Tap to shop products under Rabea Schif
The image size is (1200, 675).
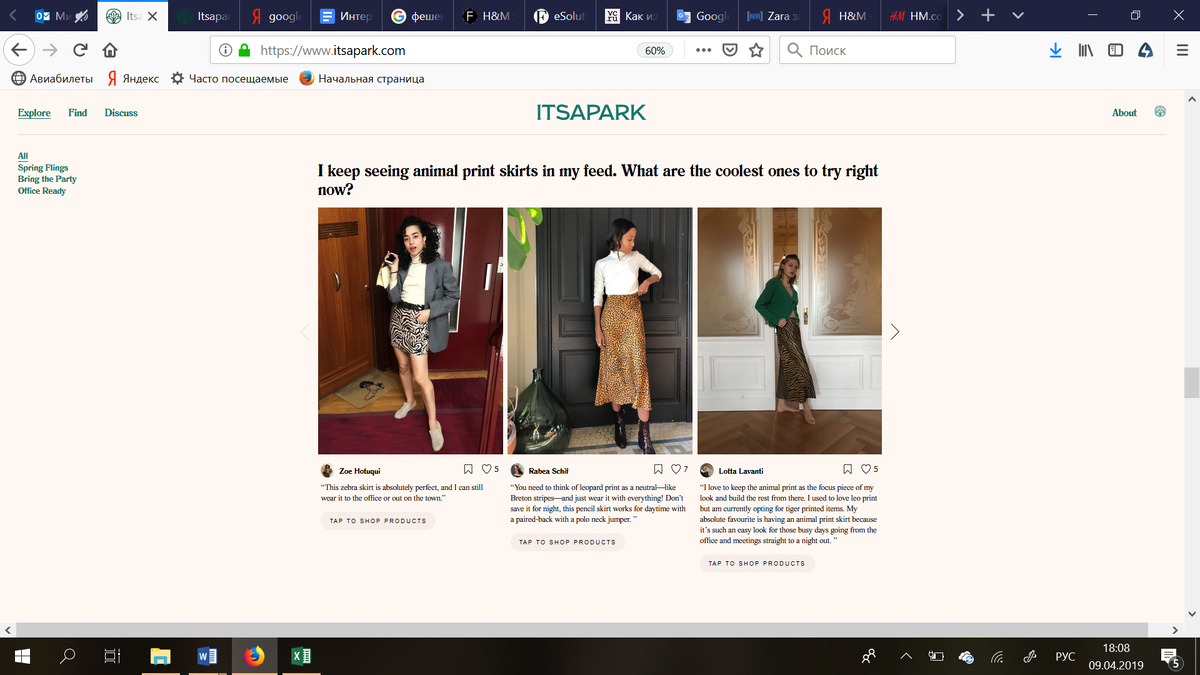pos(567,542)
